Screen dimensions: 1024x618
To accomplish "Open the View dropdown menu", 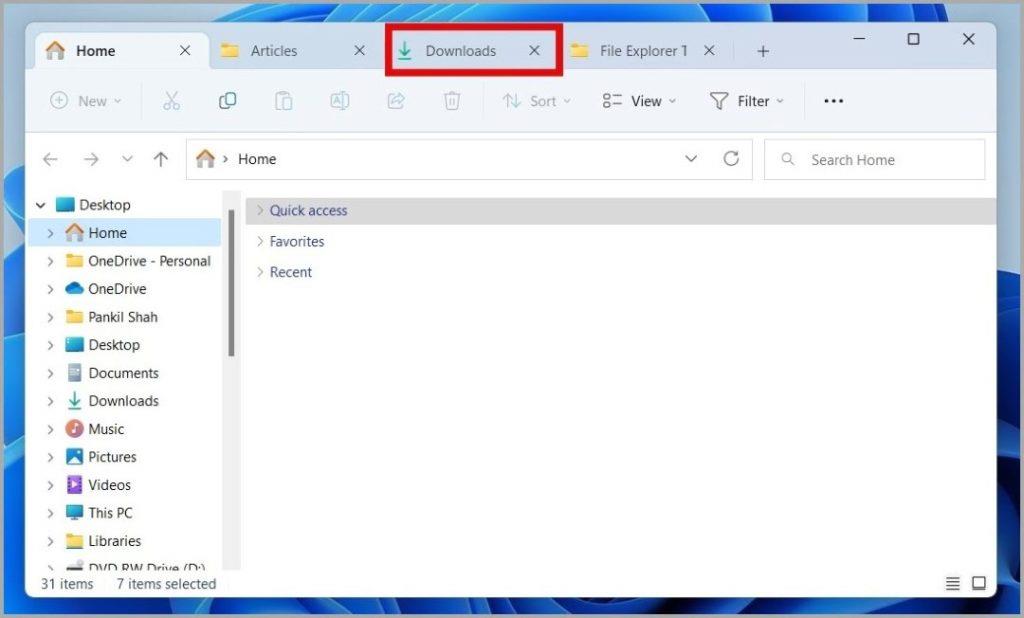I will [x=638, y=101].
